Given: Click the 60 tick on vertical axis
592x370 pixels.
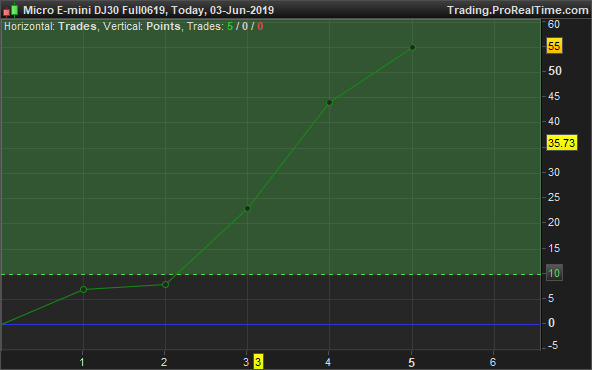Looking at the screenshot, I should [x=554, y=25].
